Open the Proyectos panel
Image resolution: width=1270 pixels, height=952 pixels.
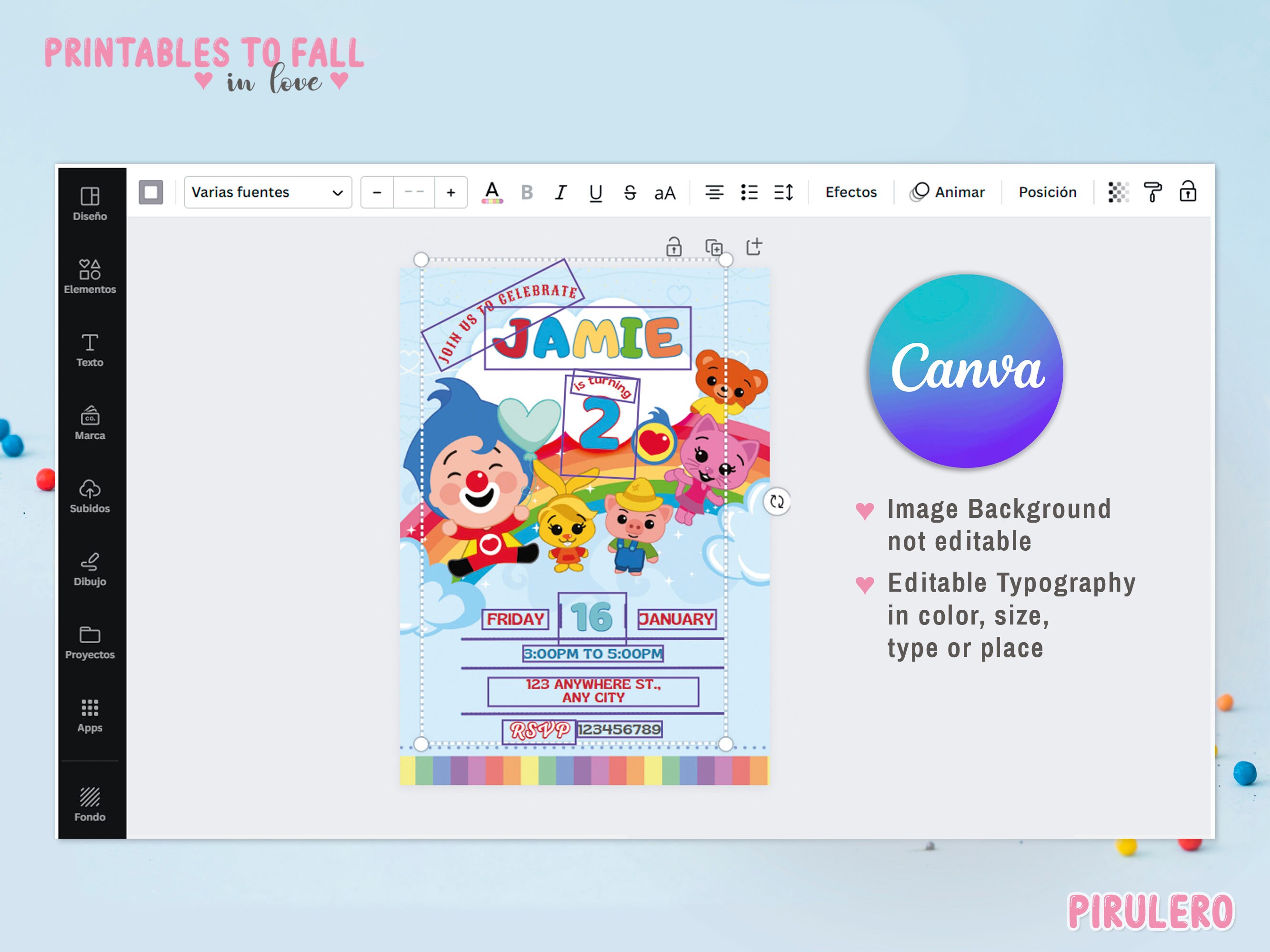(90, 642)
